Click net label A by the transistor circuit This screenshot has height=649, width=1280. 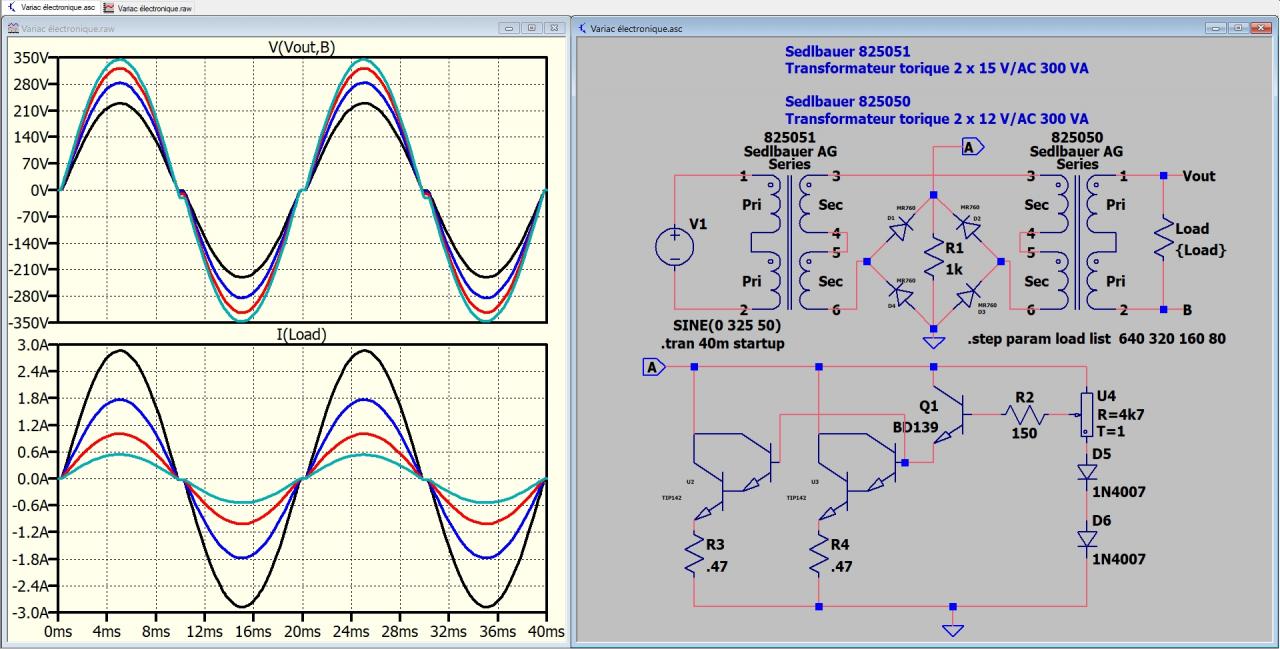pos(653,367)
